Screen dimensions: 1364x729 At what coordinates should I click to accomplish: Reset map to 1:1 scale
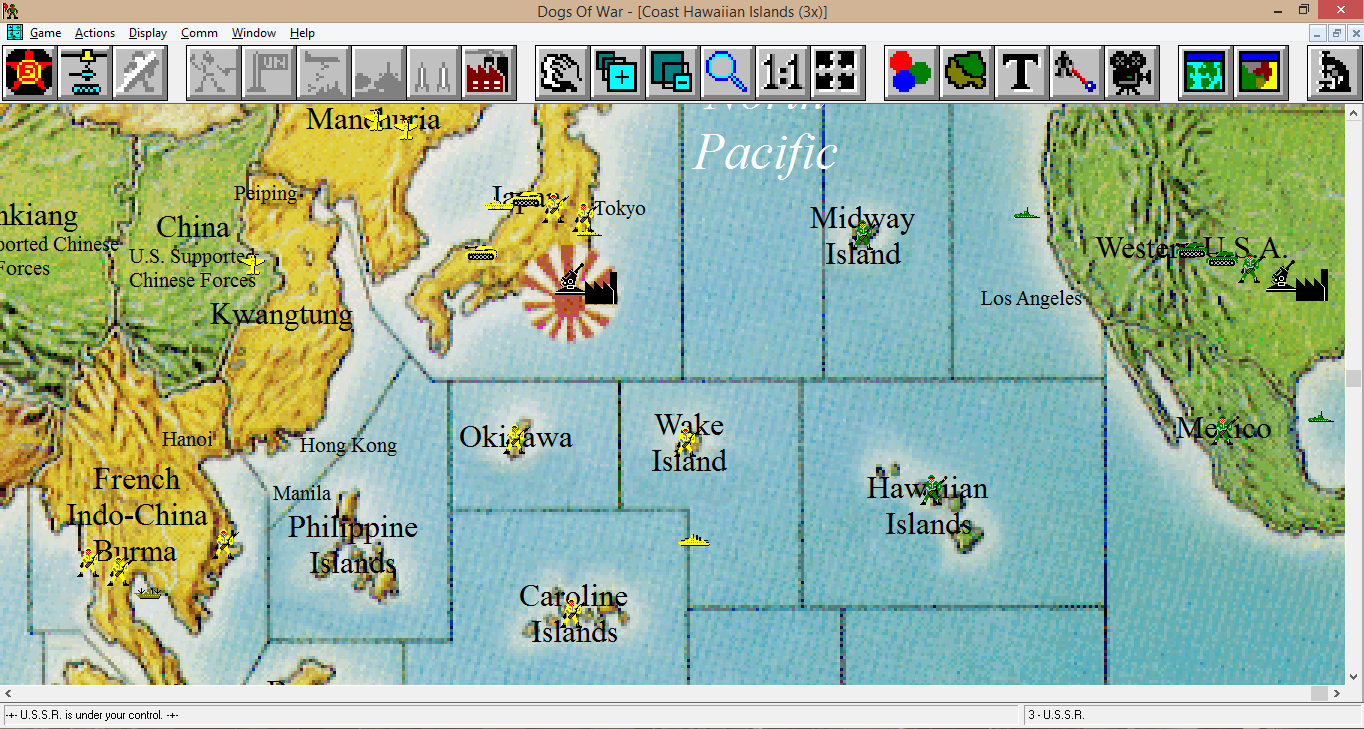point(782,72)
